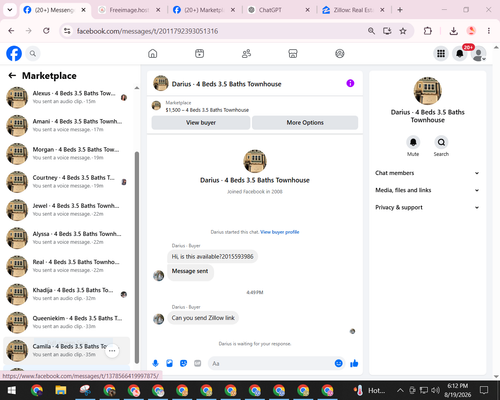The width and height of the screenshot is (500, 400).
Task: Send a thumbs up like
Action: pos(354,363)
